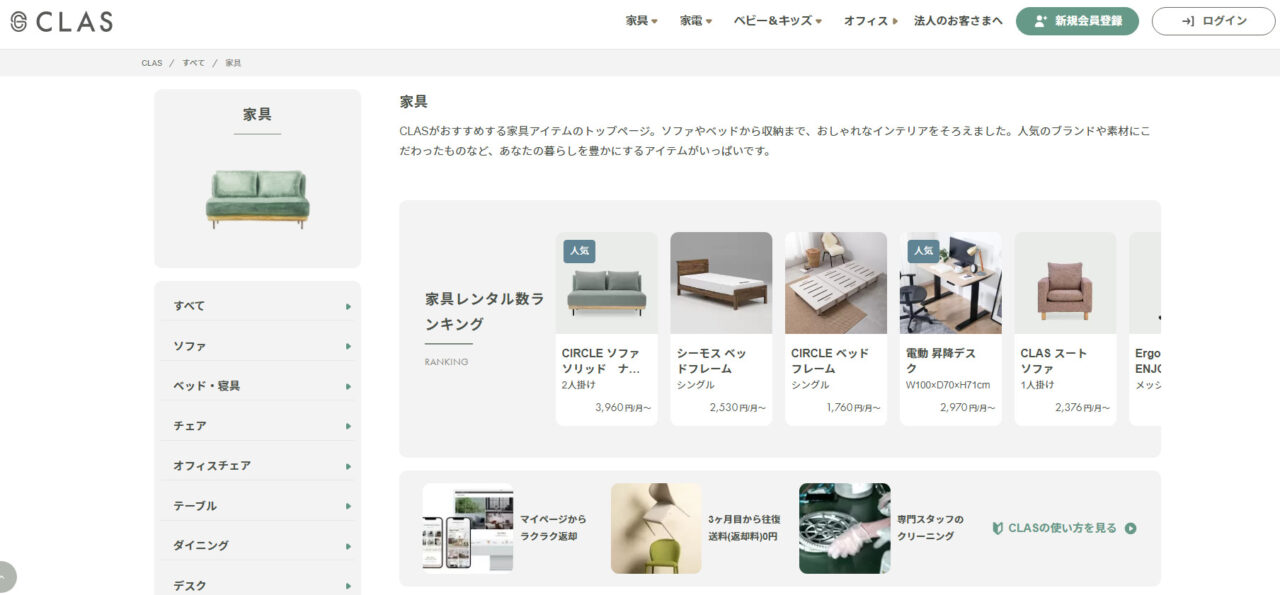Go to 法人のお客さまへ page
This screenshot has height=595, width=1280.
click(957, 21)
